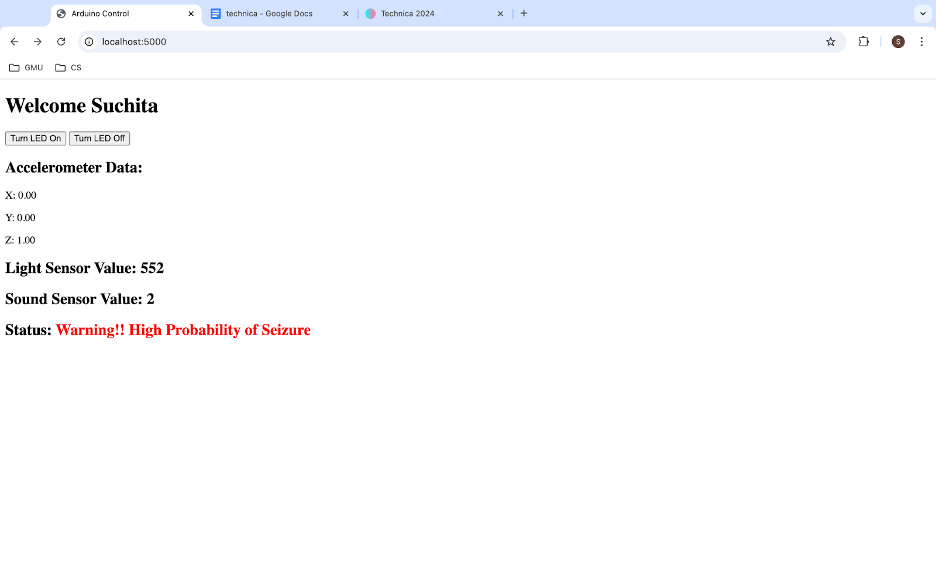Viewport: 936px width, 586px height.
Task: Close the Technica 2024 tab
Action: click(500, 14)
